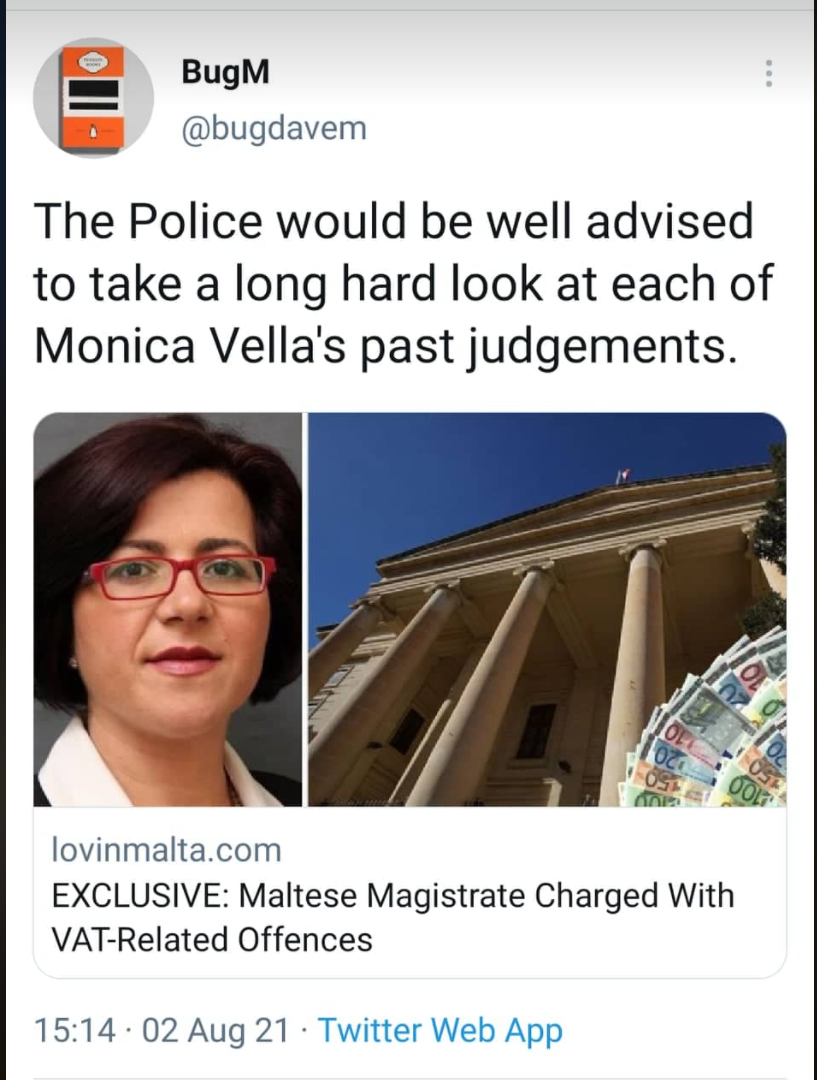
Task: Open the Twitter Web App source link
Action: point(439,1030)
